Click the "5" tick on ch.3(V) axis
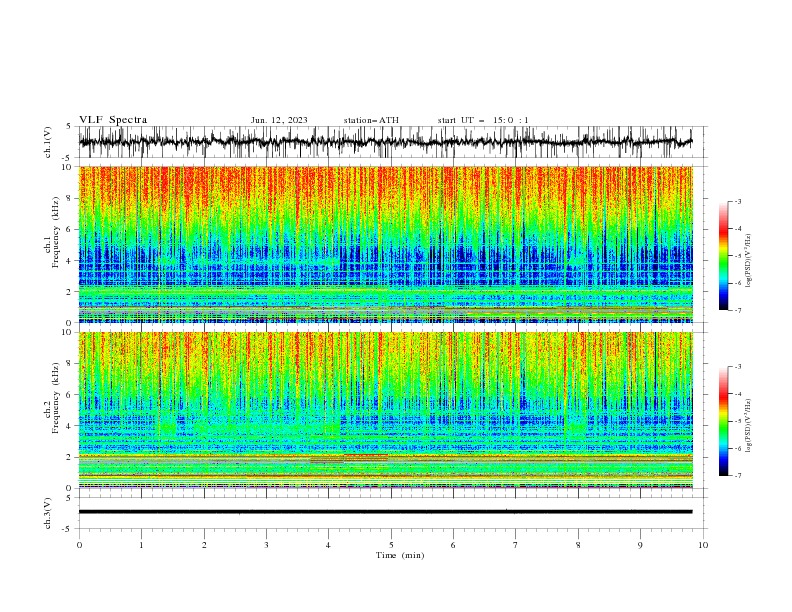 68,497
